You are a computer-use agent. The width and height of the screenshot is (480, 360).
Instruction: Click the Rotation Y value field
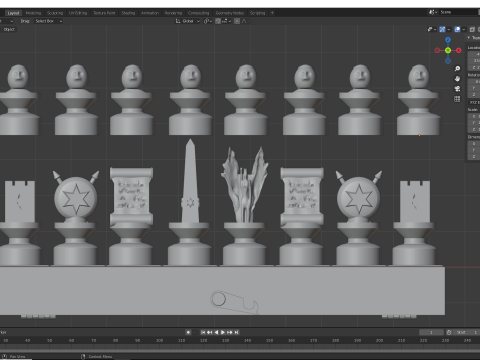point(474,88)
